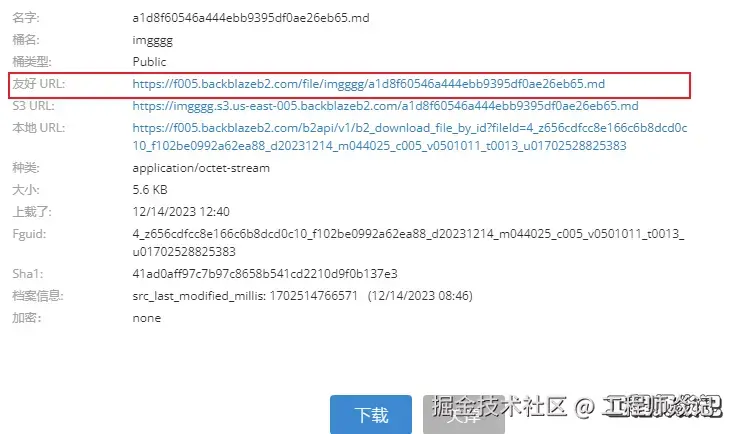Click the gray button beside 下载
The height and width of the screenshot is (434, 729).
(x=464, y=414)
